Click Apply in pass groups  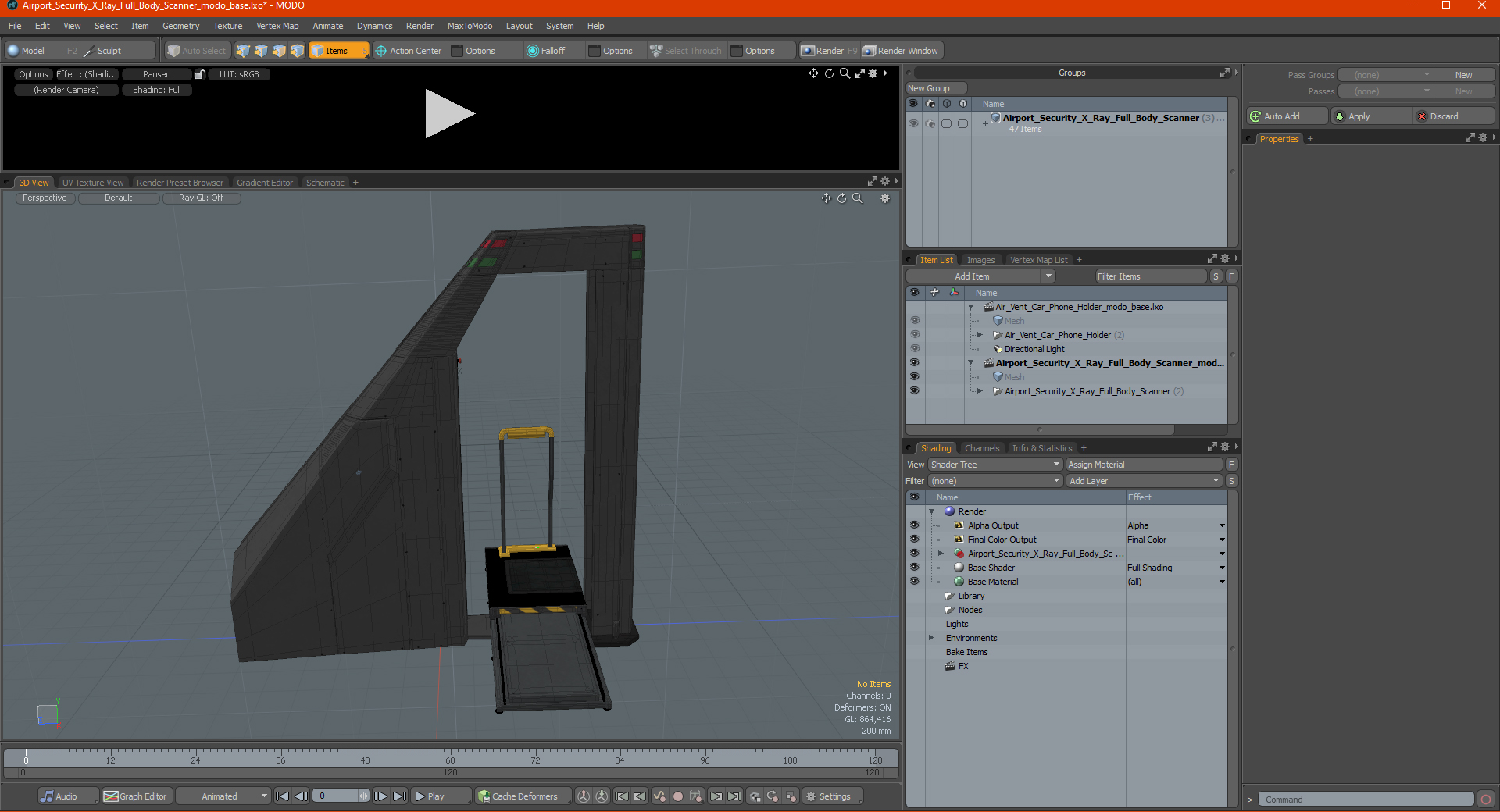click(1372, 116)
